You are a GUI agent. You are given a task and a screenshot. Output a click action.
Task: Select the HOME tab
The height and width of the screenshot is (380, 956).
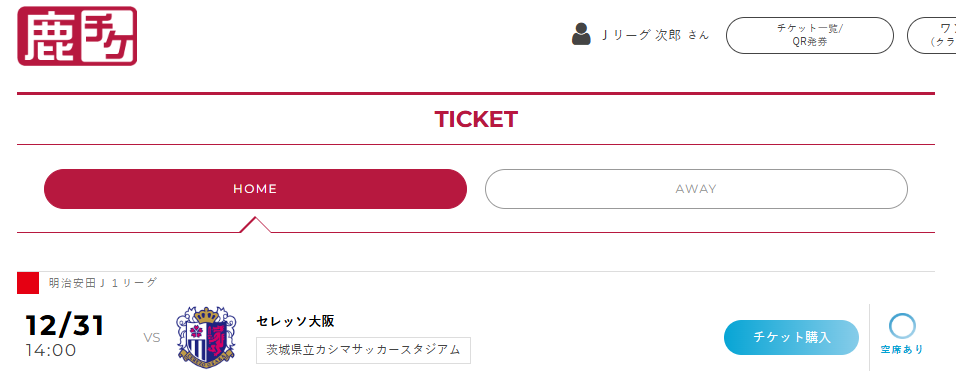pos(255,189)
